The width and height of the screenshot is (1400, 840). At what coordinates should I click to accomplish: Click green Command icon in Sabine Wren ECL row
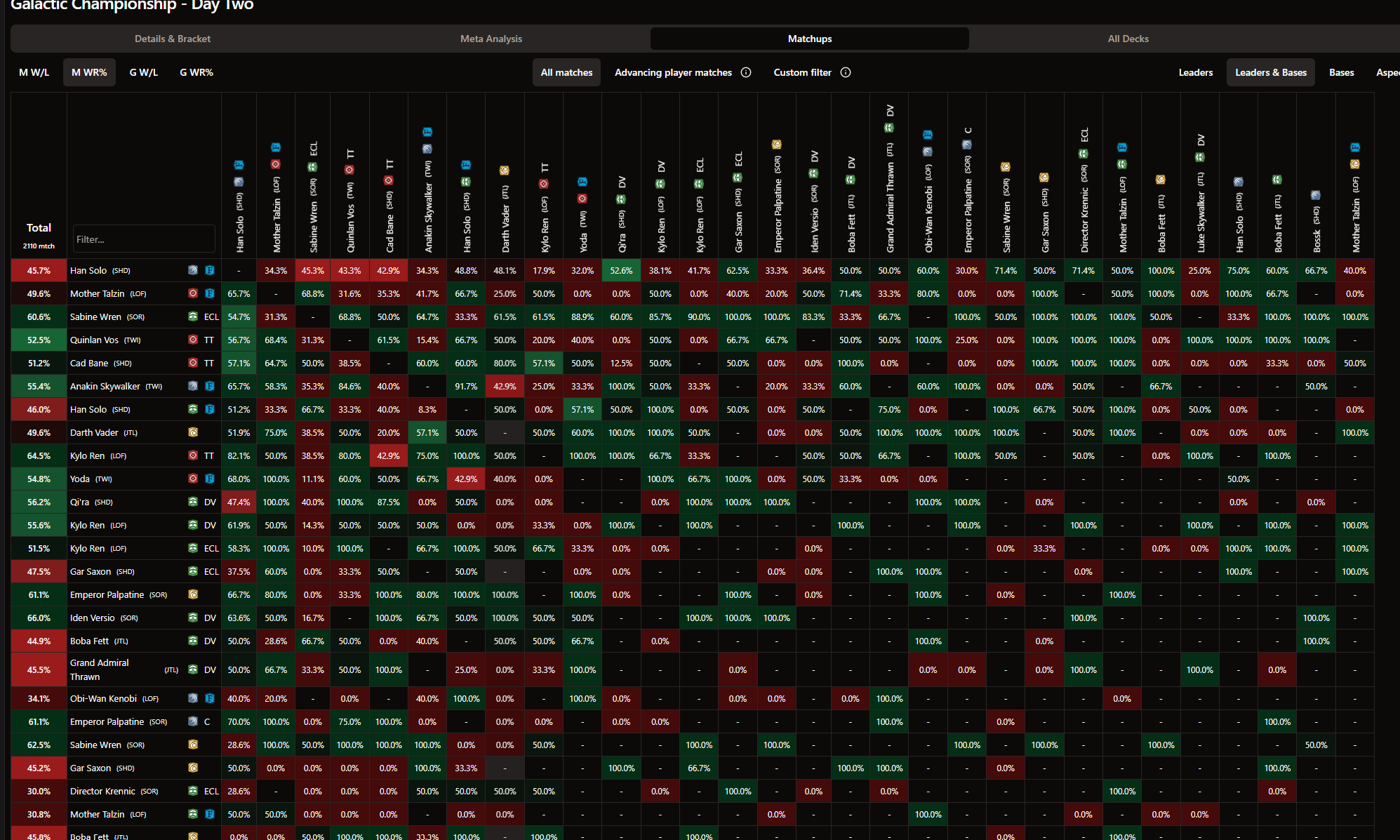click(x=193, y=316)
